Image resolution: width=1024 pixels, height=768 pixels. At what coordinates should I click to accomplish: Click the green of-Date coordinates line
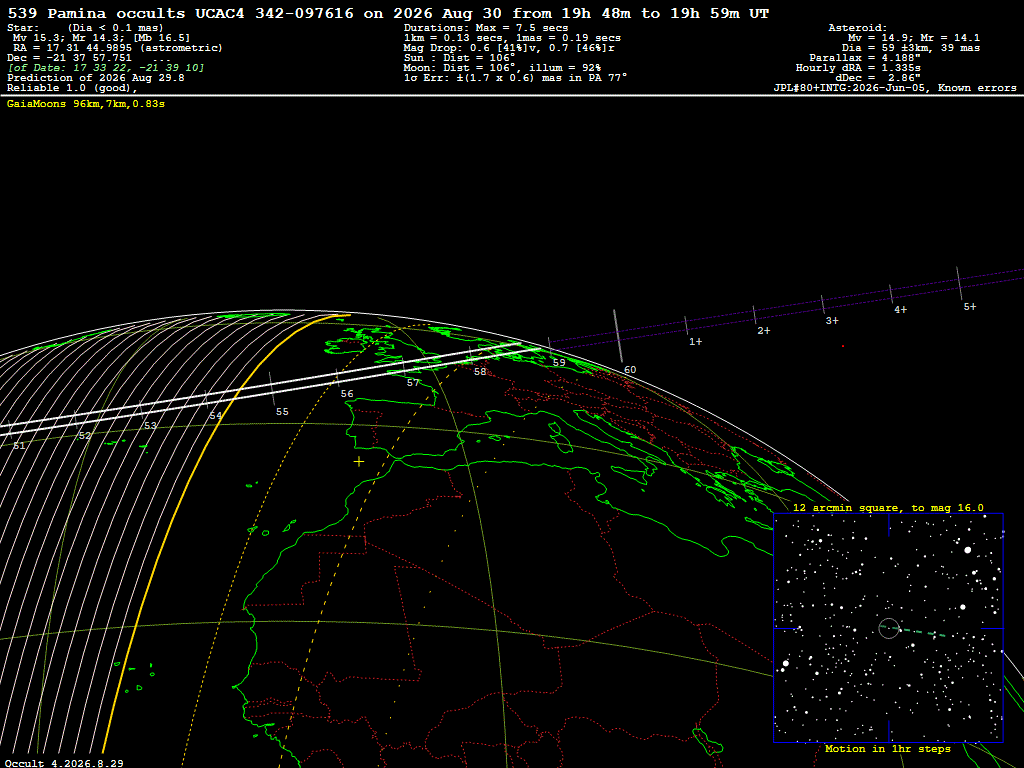click(106, 68)
